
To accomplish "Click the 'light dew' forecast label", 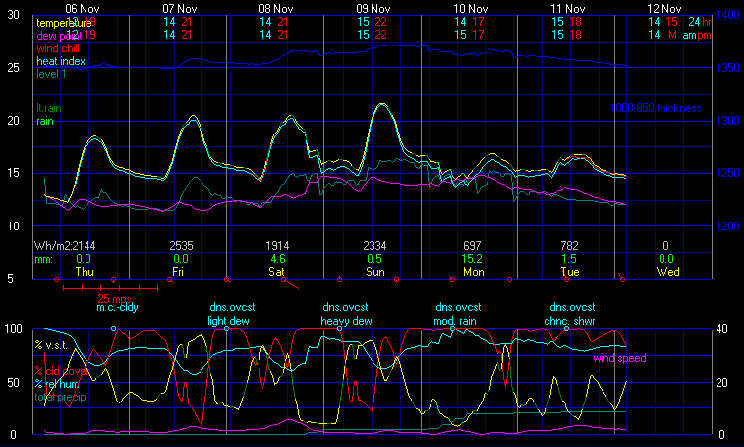I will (x=228, y=321).
